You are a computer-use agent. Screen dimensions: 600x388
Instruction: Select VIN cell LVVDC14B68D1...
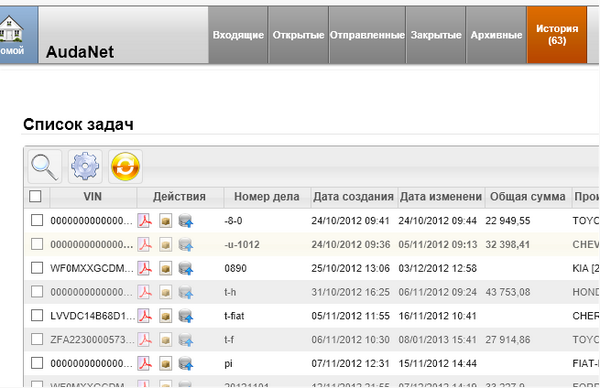pos(92,316)
